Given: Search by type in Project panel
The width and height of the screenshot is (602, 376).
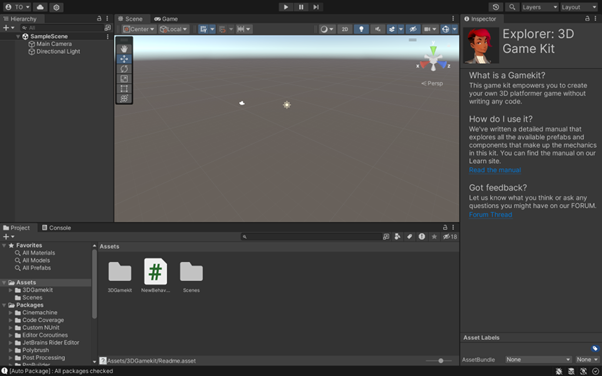Looking at the screenshot, I should click(397, 237).
